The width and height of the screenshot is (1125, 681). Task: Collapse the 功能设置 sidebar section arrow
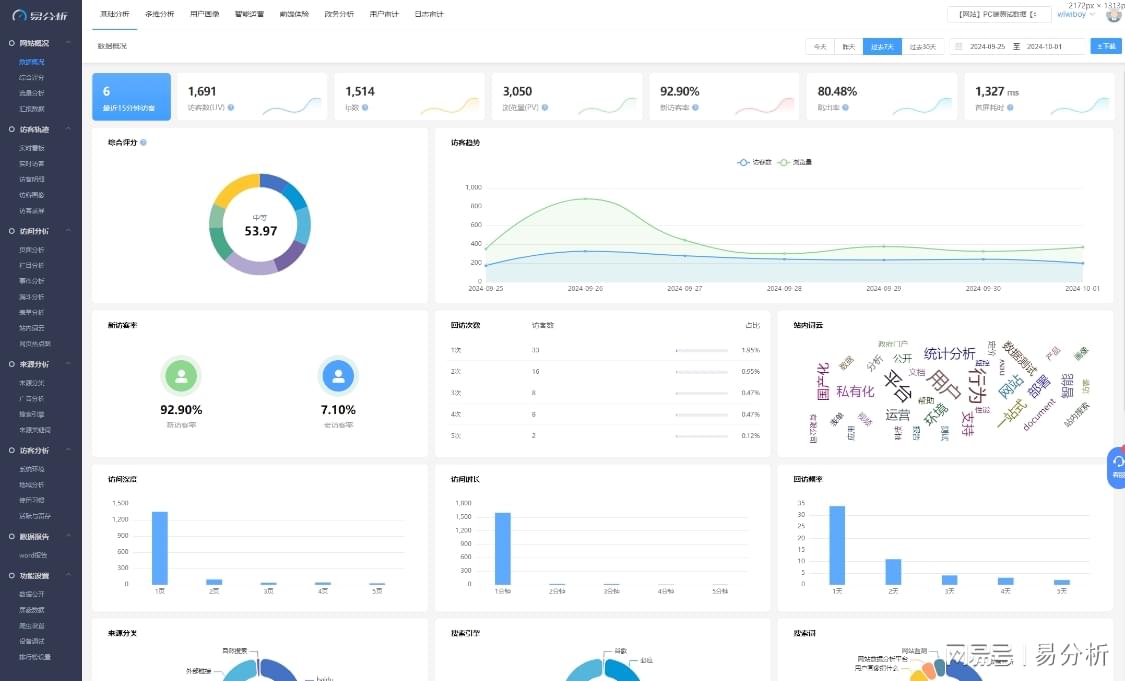[68, 576]
